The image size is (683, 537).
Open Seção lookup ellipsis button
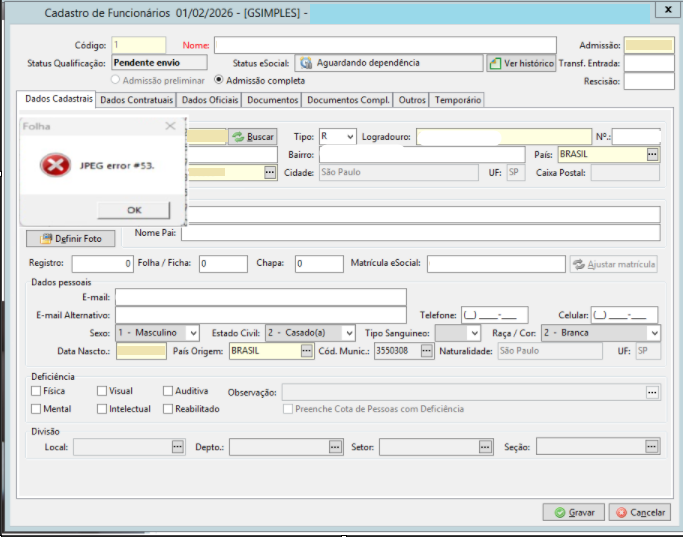652,447
